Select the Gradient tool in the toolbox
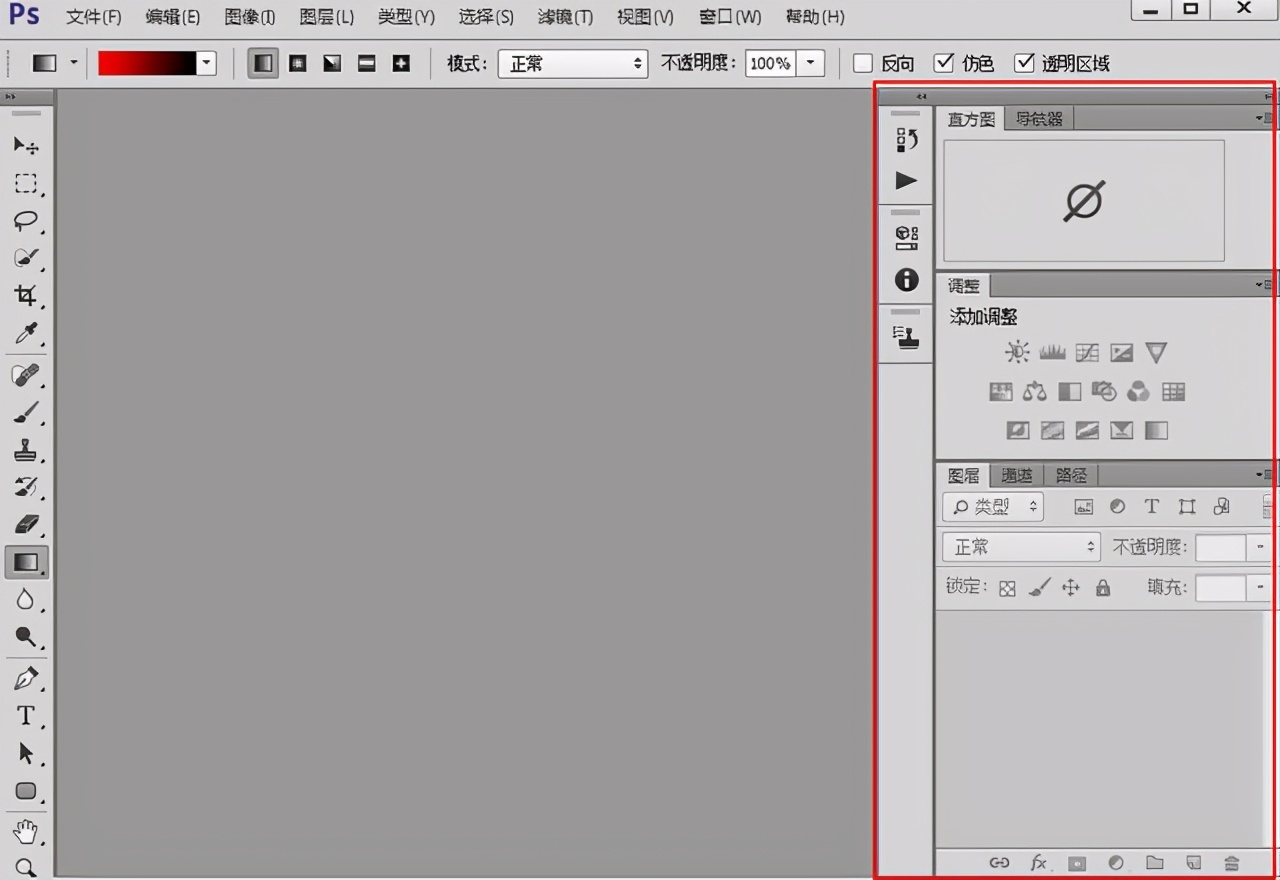 click(26, 562)
